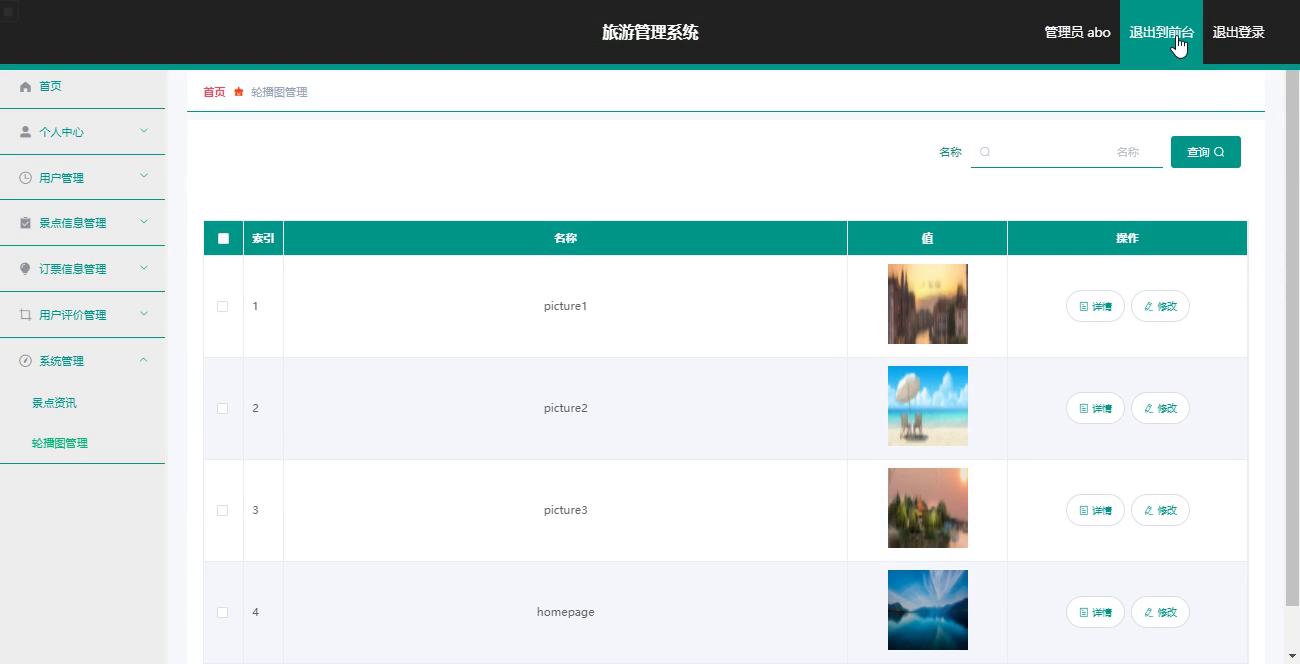
Task: Click 修改 for picture3
Action: 1160,510
